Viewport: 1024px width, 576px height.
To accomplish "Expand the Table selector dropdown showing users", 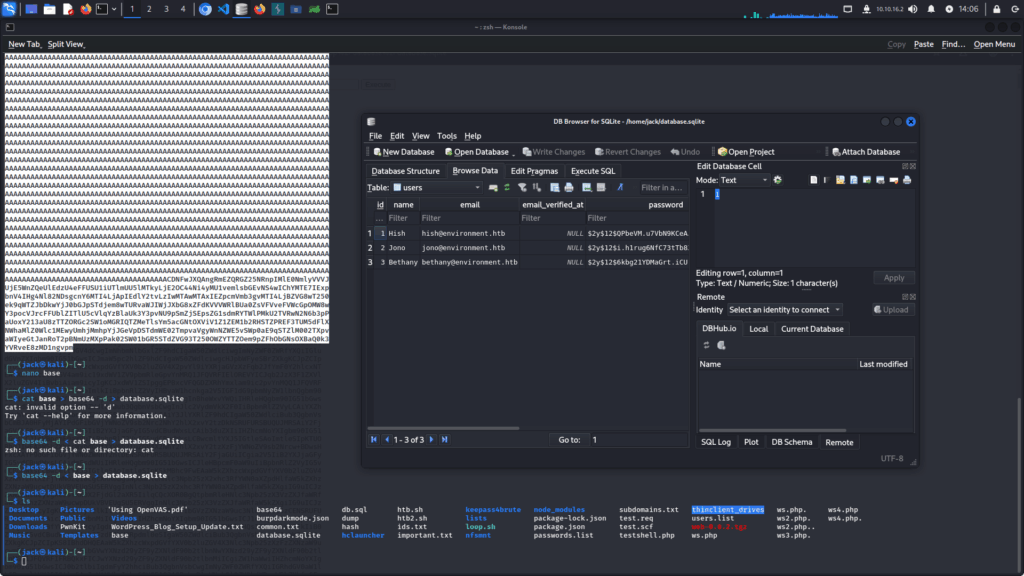I will pyautogui.click(x=436, y=187).
